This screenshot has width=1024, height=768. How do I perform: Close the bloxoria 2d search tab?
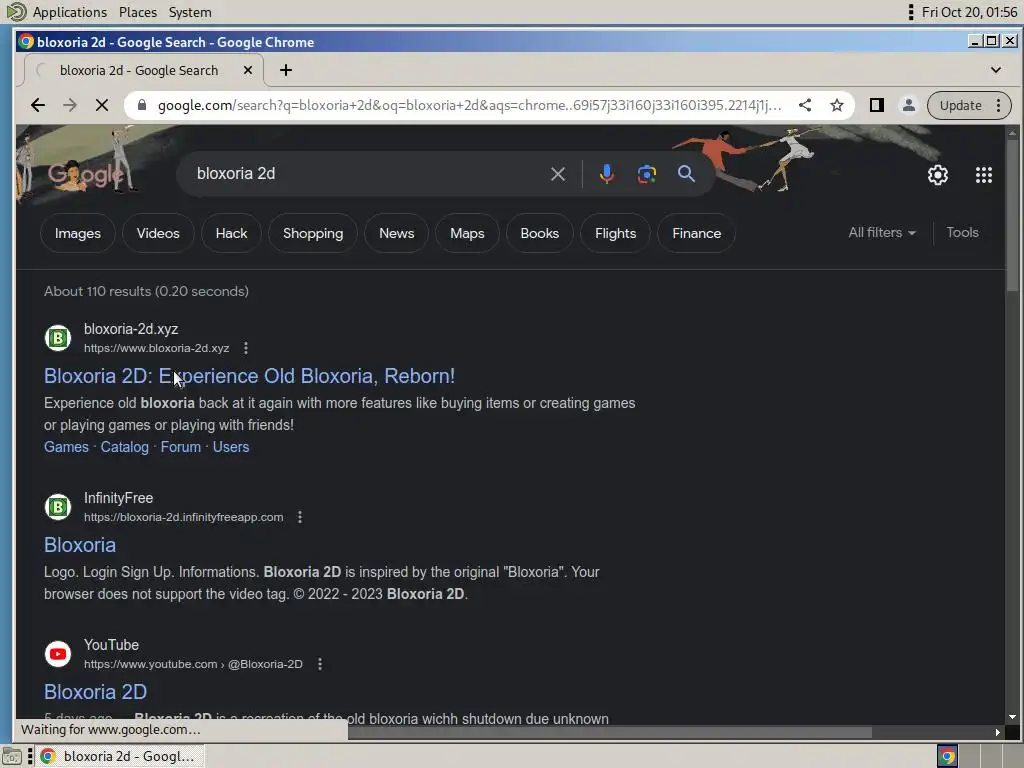(248, 70)
